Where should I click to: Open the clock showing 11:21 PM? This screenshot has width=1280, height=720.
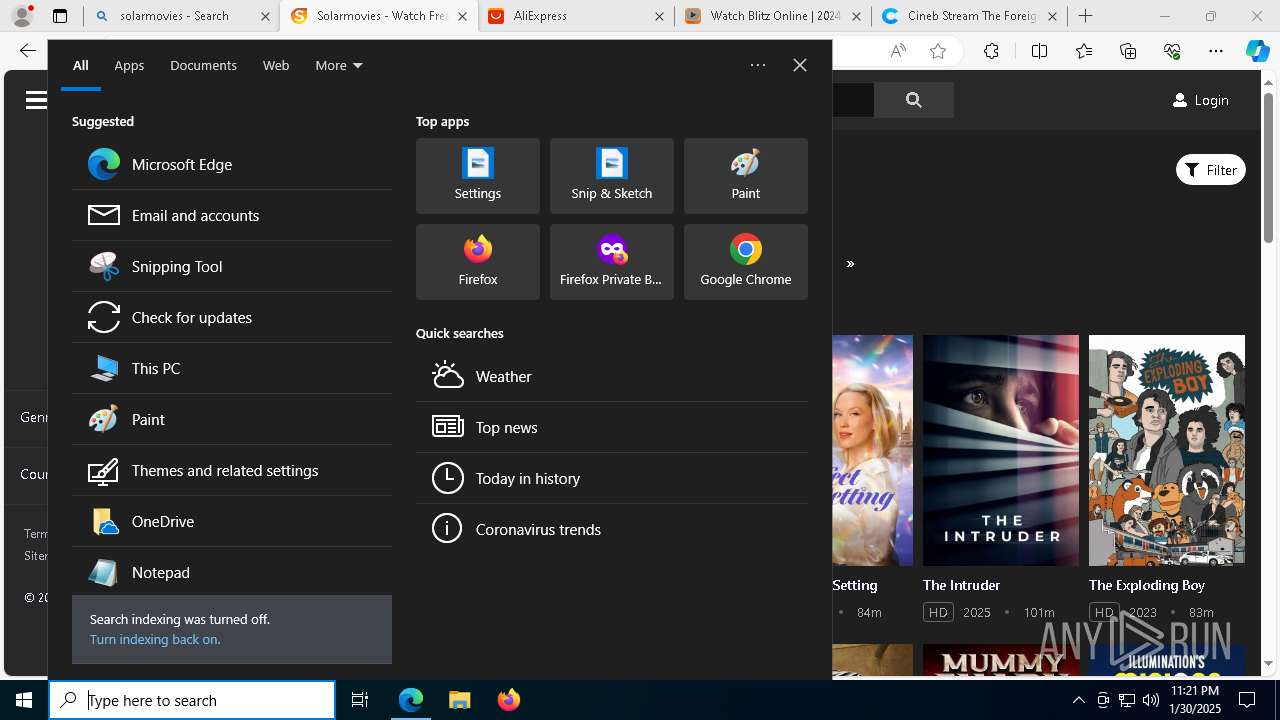coord(1194,700)
